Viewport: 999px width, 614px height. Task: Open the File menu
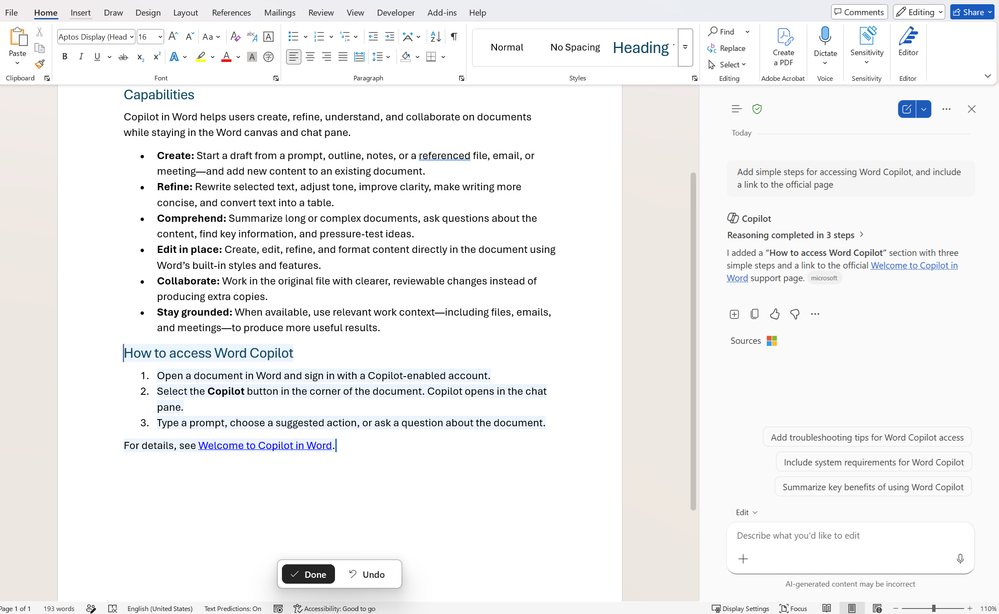pos(11,13)
